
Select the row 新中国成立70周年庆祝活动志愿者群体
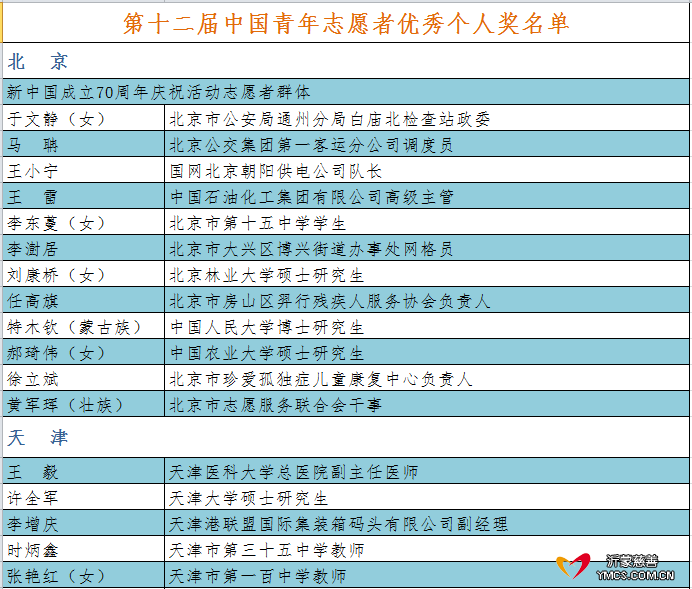click(x=346, y=92)
